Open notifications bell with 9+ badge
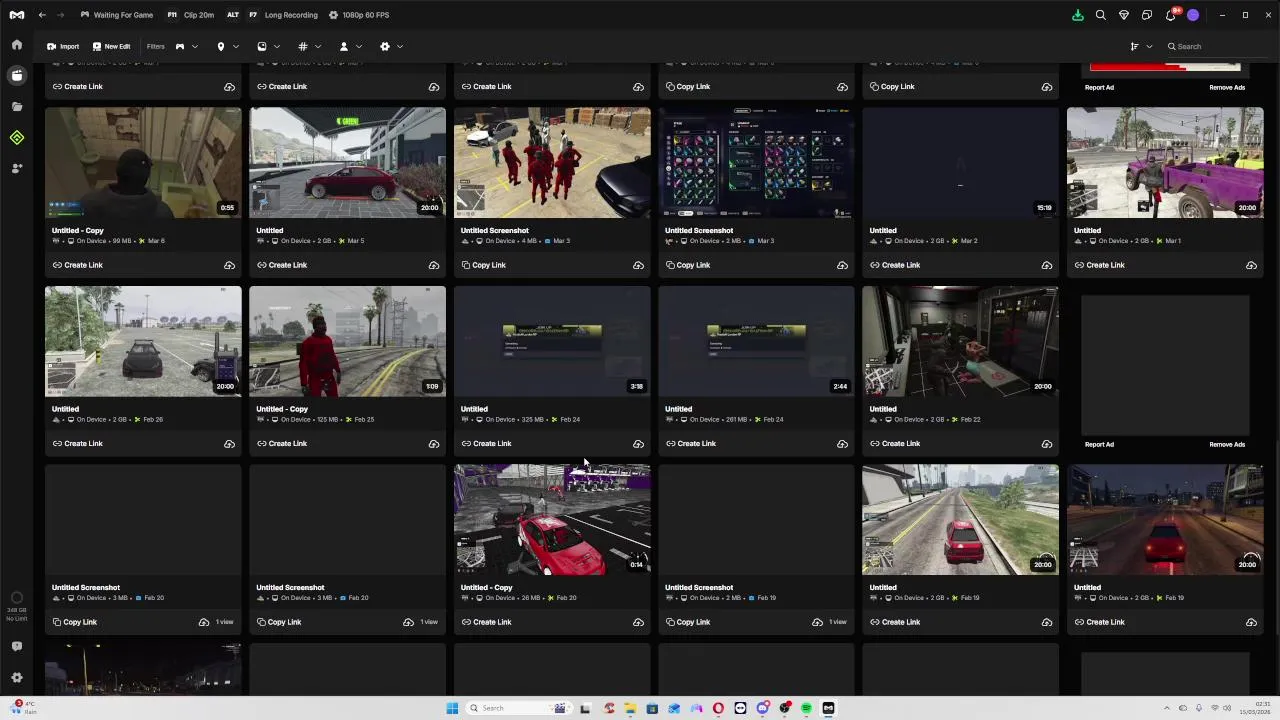This screenshot has width=1280, height=720. [1171, 15]
